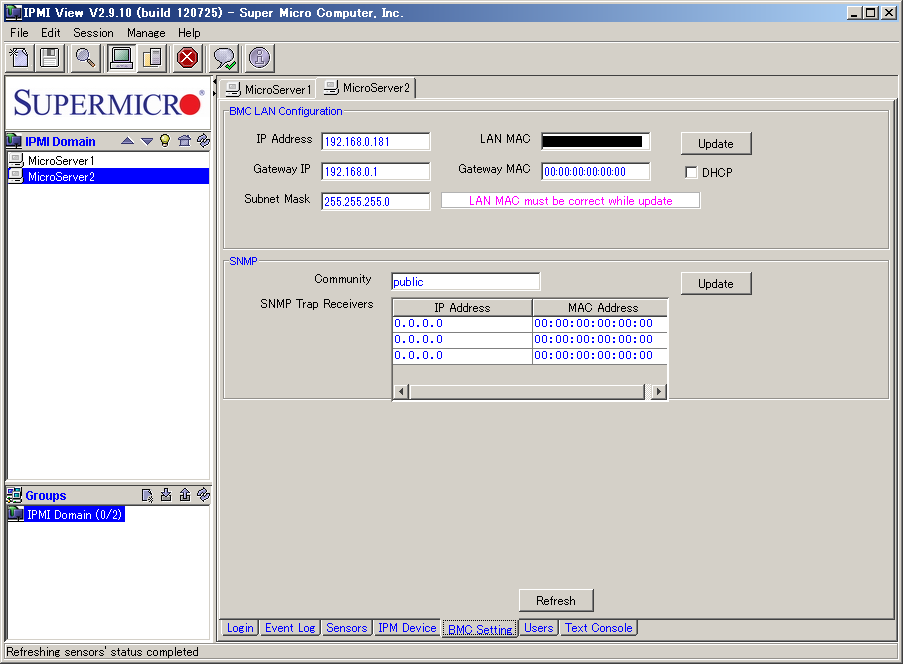Viewport: 903px width, 664px height.
Task: Click the second trap receiver MAC address cell
Action: (600, 340)
